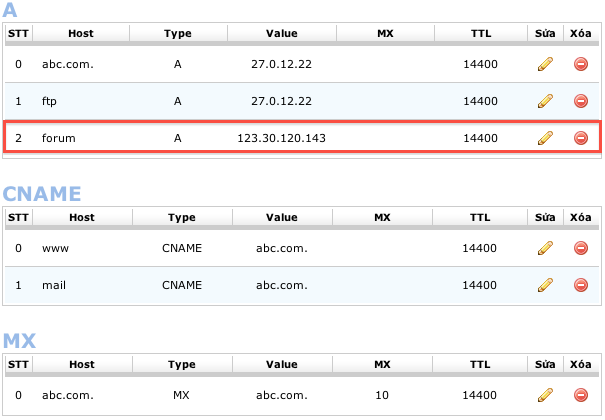Delete the abc.com. A record
Screen dimensions: 605x420
click(580, 64)
